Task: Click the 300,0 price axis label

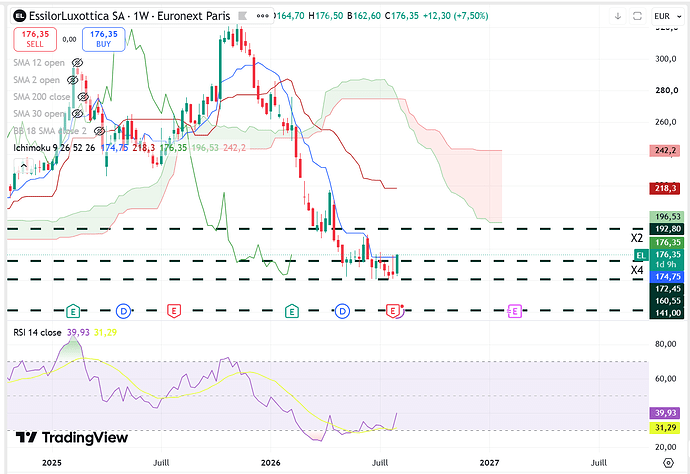Action: [666, 59]
